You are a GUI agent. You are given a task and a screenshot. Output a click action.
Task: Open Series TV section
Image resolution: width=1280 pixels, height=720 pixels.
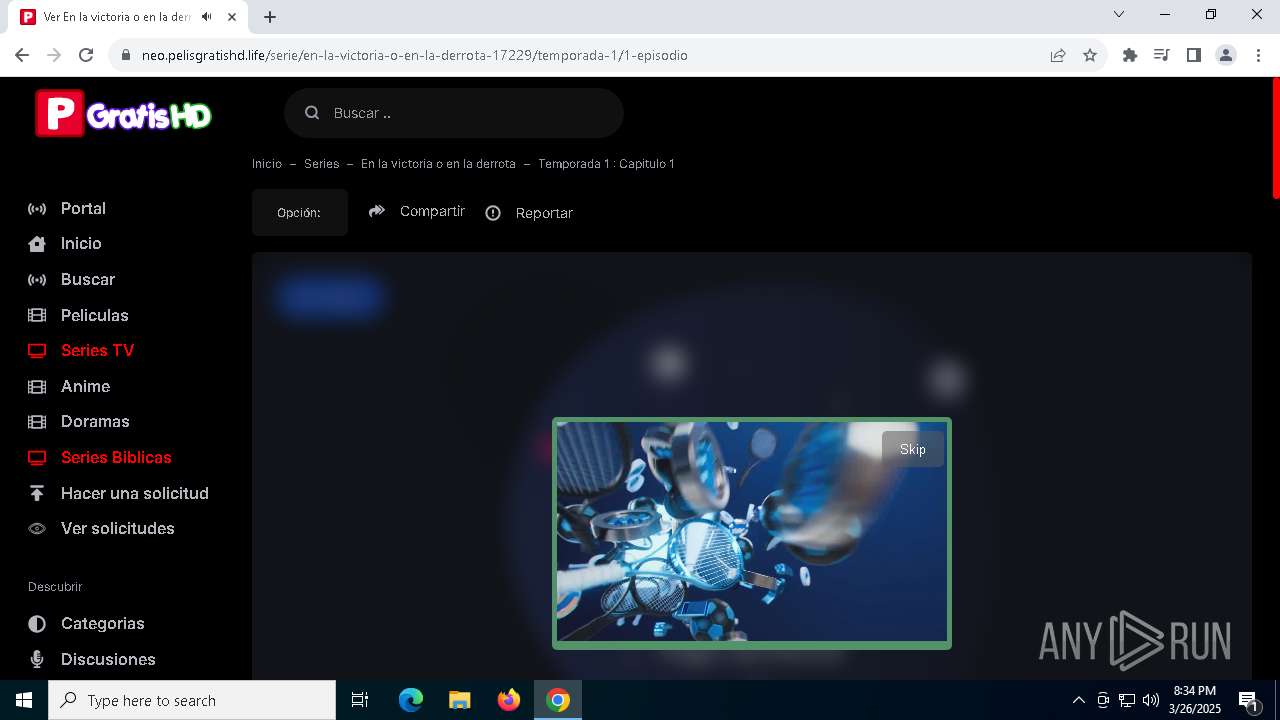click(97, 350)
